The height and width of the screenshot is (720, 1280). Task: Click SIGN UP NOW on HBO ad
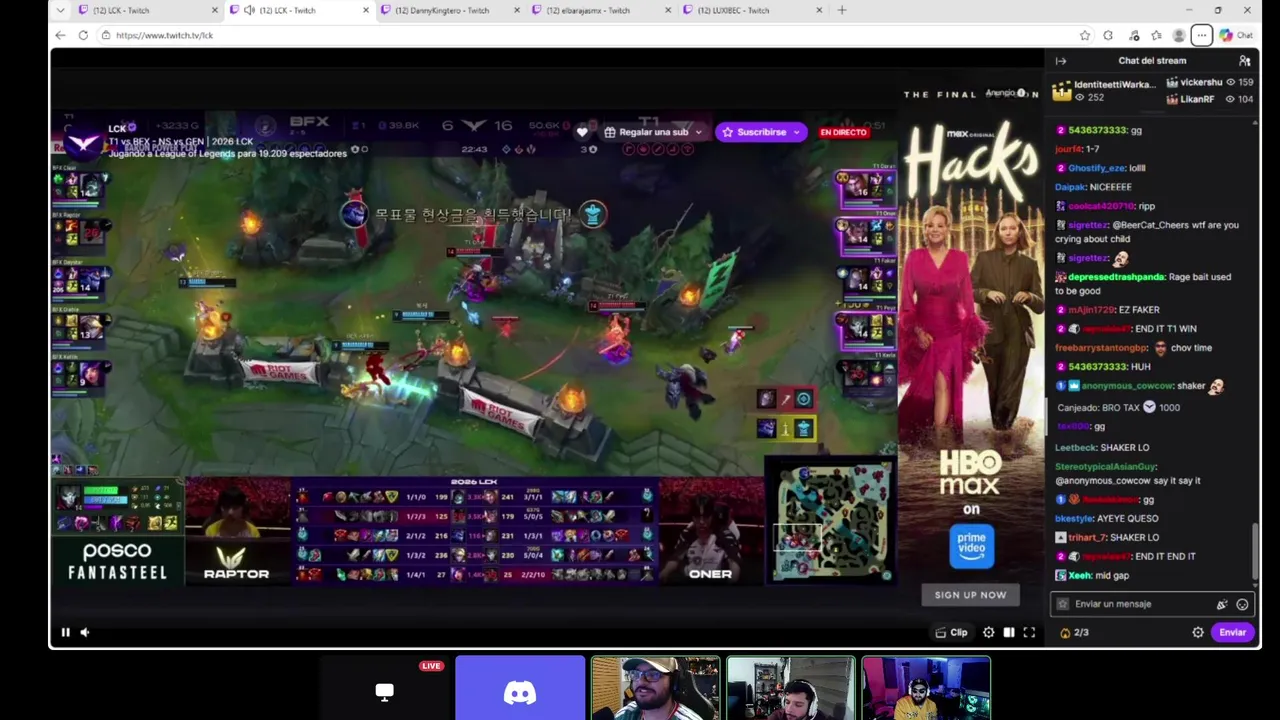click(970, 595)
